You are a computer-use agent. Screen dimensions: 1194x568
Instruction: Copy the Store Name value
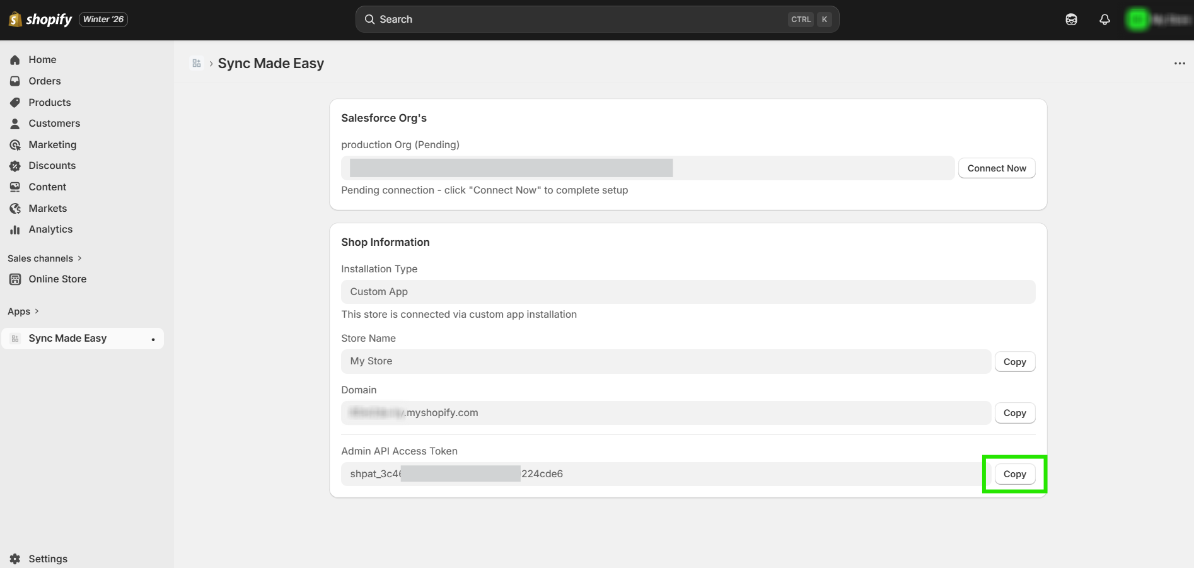pos(1014,362)
